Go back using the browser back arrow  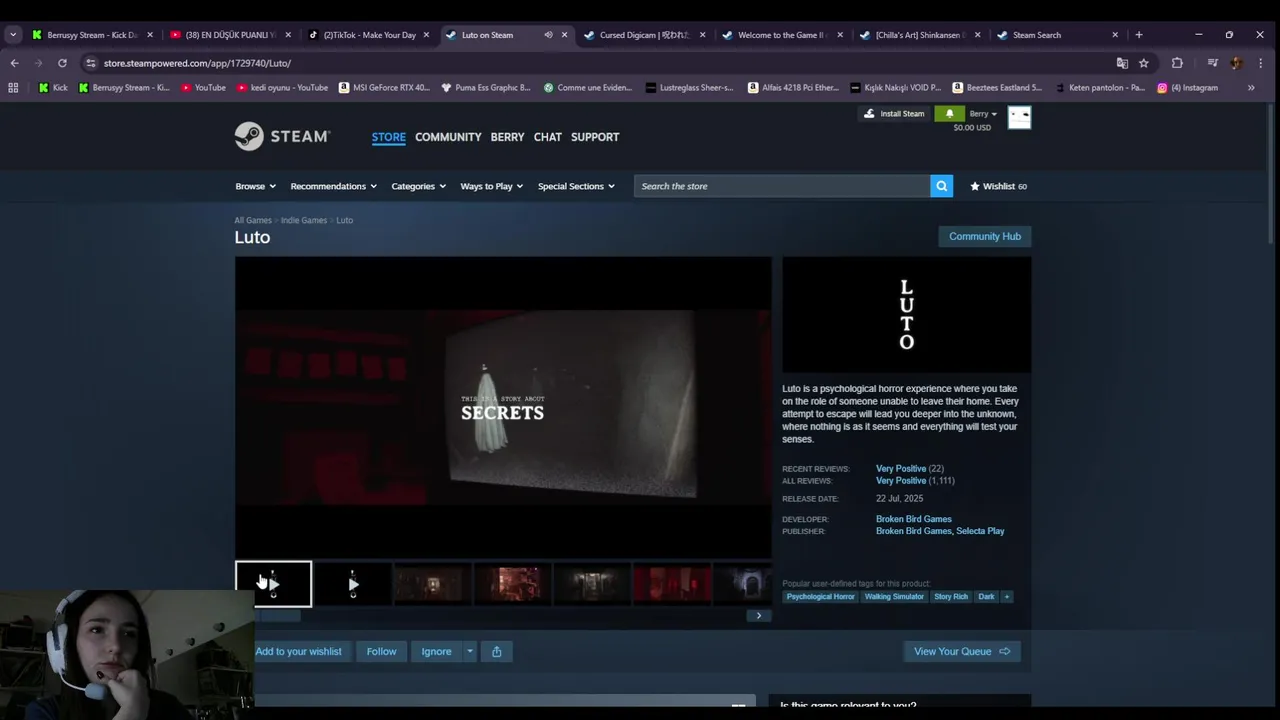click(x=14, y=63)
